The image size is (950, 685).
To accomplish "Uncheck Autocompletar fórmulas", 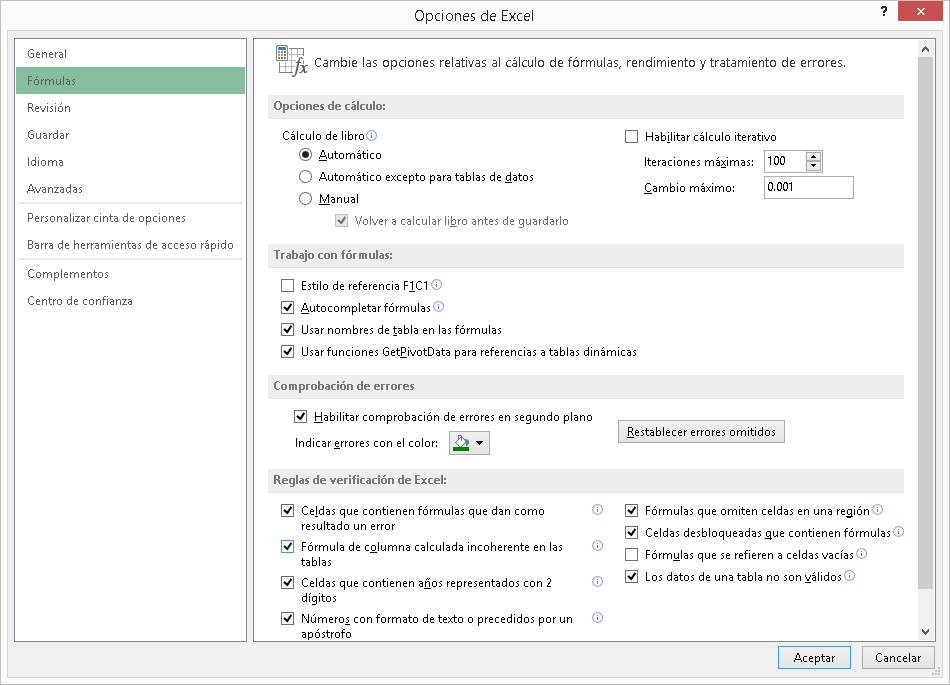I will click(x=287, y=308).
